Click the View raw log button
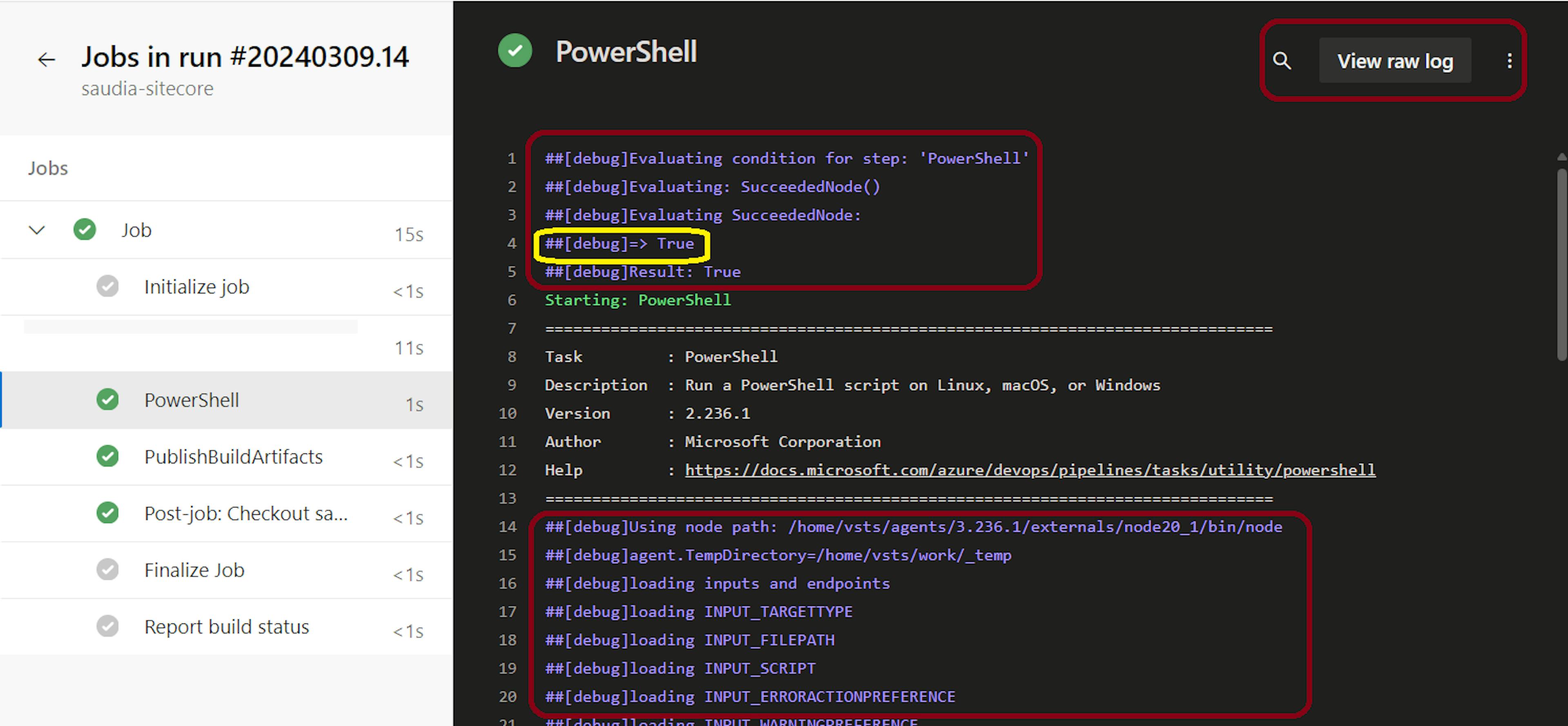Viewport: 1568px width, 726px height. tap(1395, 60)
